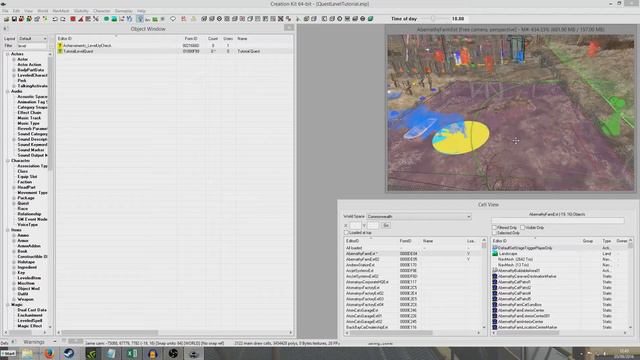This screenshot has height=360, width=640.
Task: Collapse the Character category in the tree
Action: [x=7, y=161]
